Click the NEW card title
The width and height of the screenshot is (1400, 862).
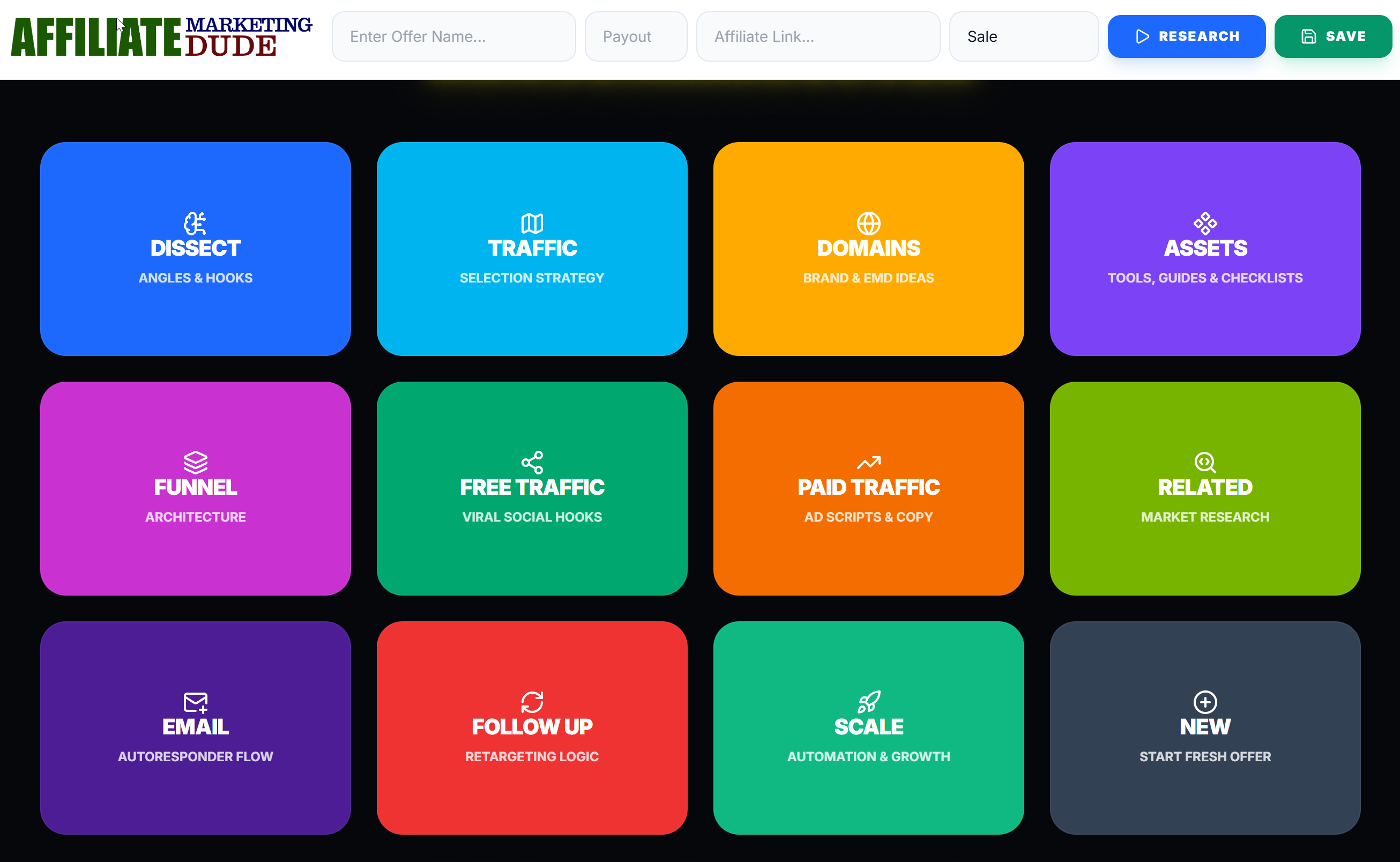pyautogui.click(x=1204, y=726)
